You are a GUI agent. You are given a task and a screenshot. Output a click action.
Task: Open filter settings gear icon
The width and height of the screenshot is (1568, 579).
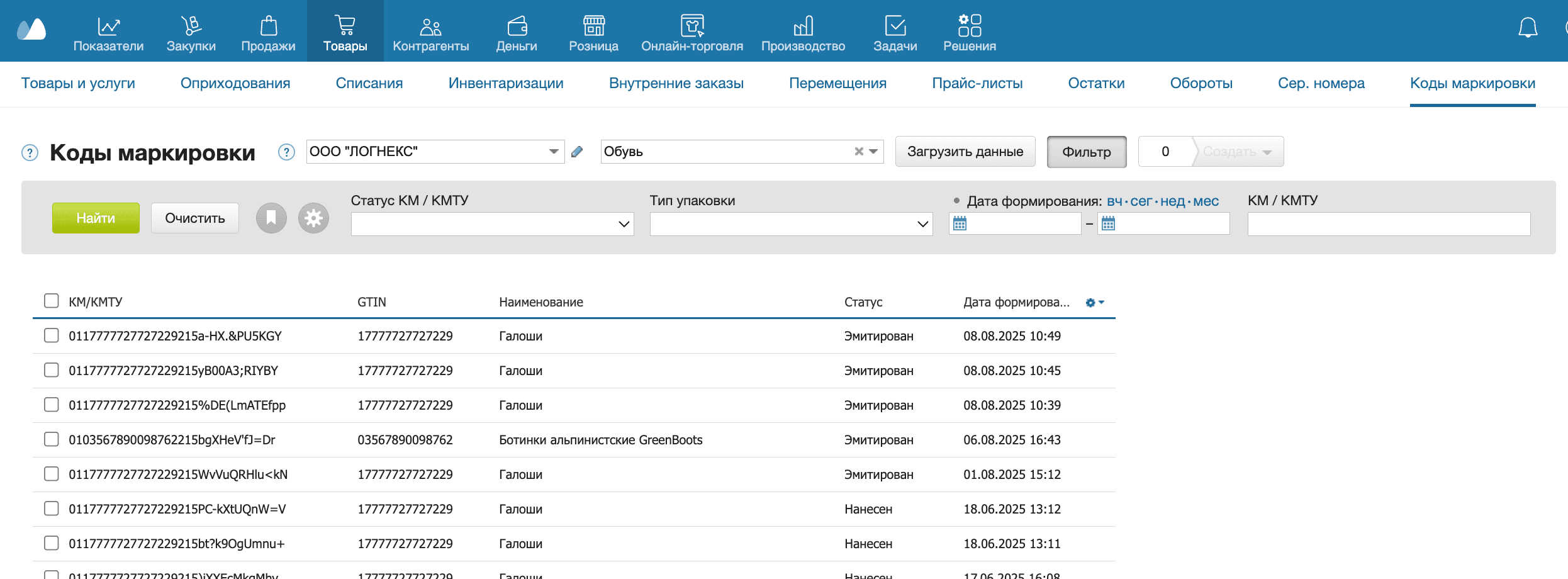click(313, 218)
